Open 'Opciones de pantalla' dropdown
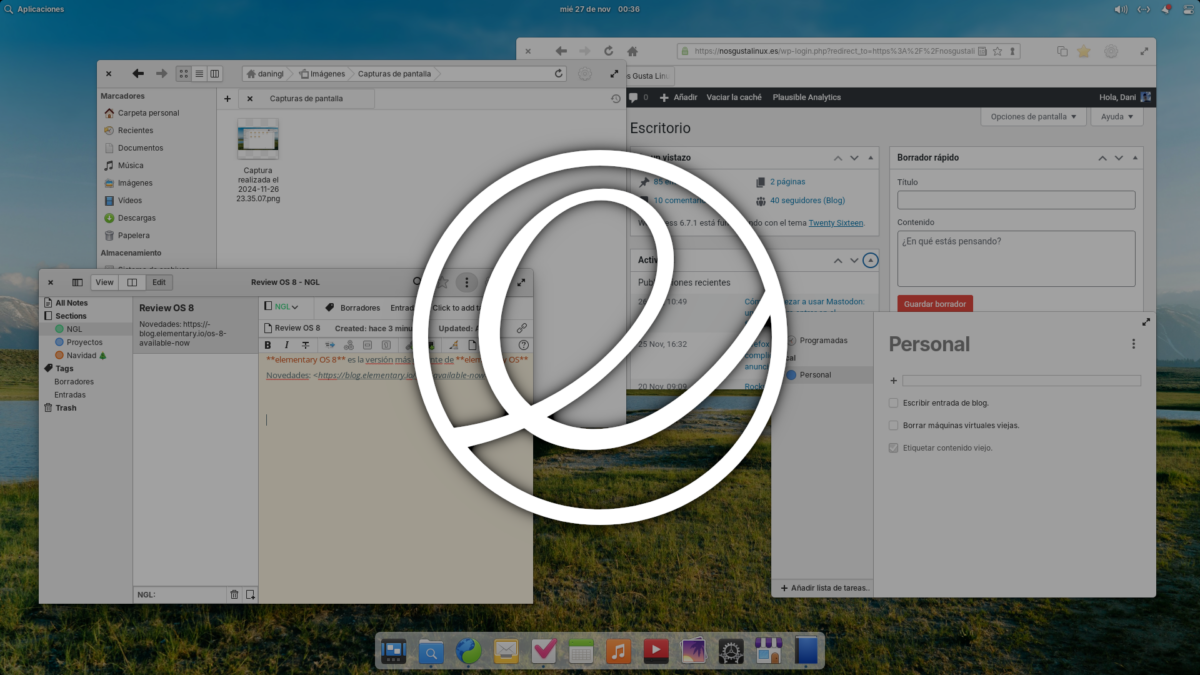This screenshot has height=675, width=1200. (1033, 117)
